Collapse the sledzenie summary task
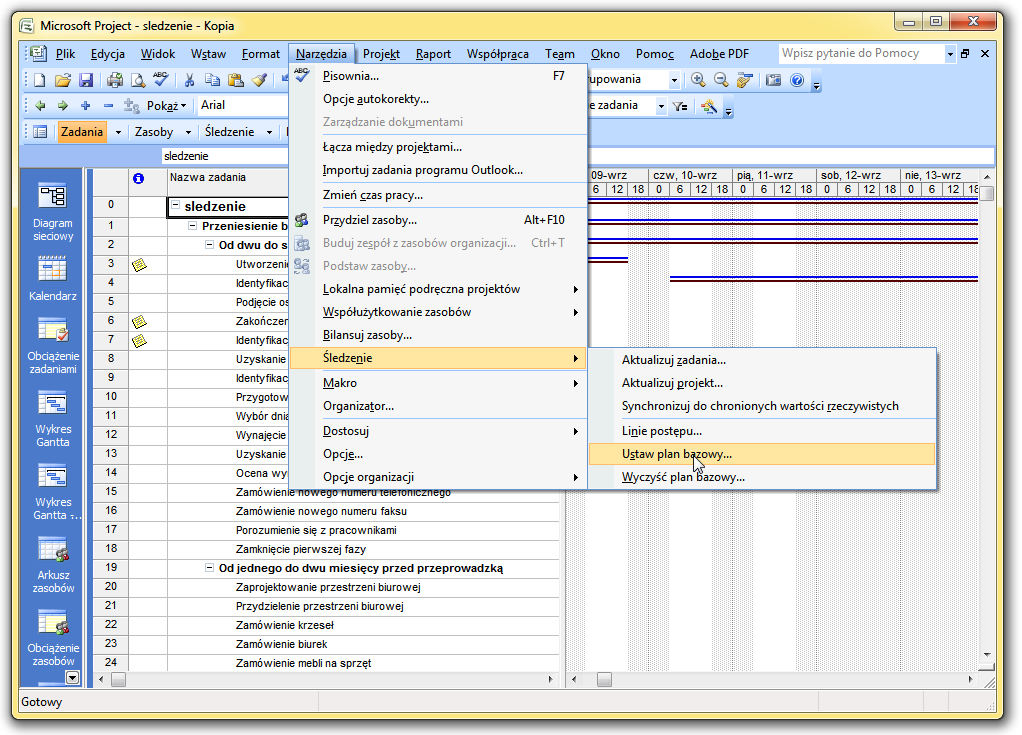This screenshot has width=1022, height=735. tap(175, 206)
